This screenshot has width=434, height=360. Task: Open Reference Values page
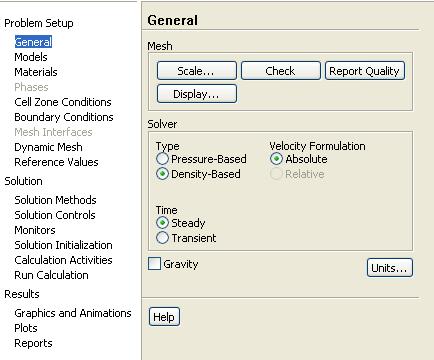56,162
